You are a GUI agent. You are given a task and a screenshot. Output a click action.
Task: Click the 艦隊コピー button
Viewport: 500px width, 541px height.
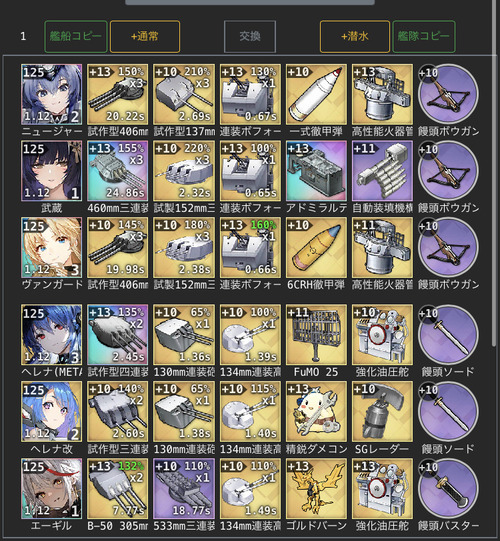pos(424,37)
